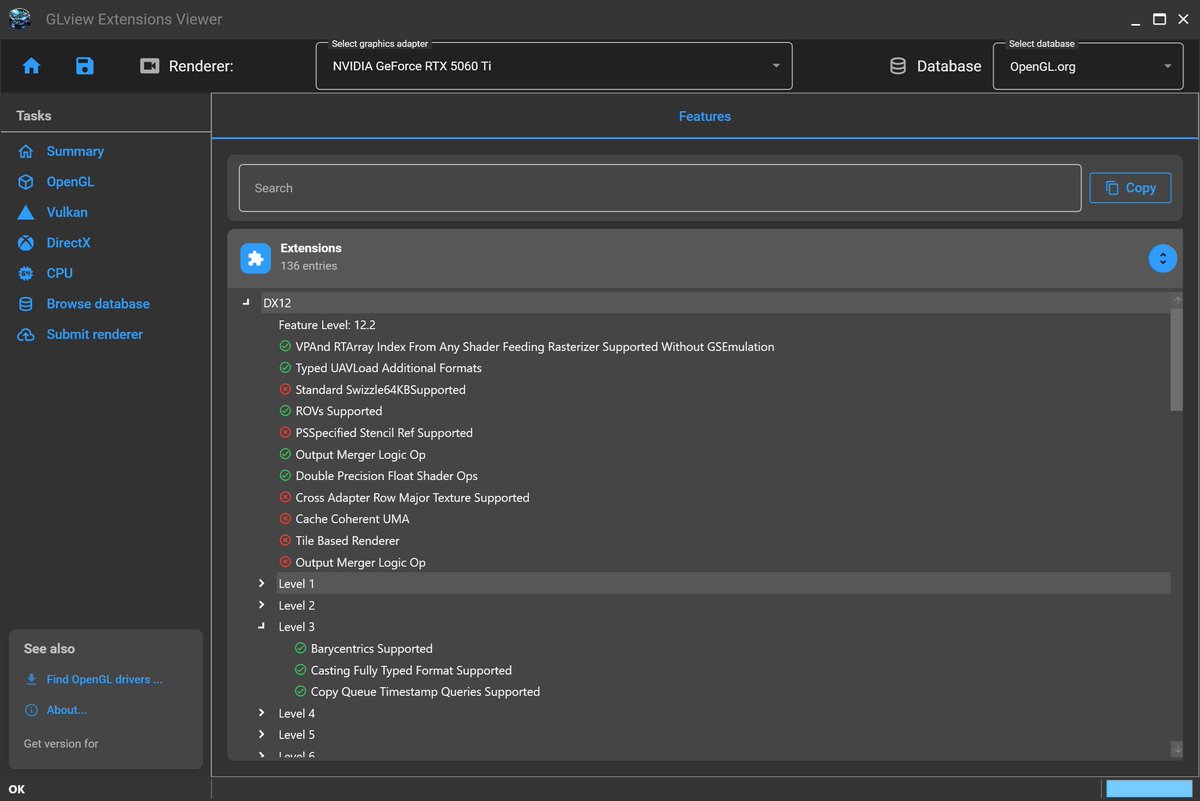Click green check icon for Copy Queue Timestamp Queries

(300, 692)
